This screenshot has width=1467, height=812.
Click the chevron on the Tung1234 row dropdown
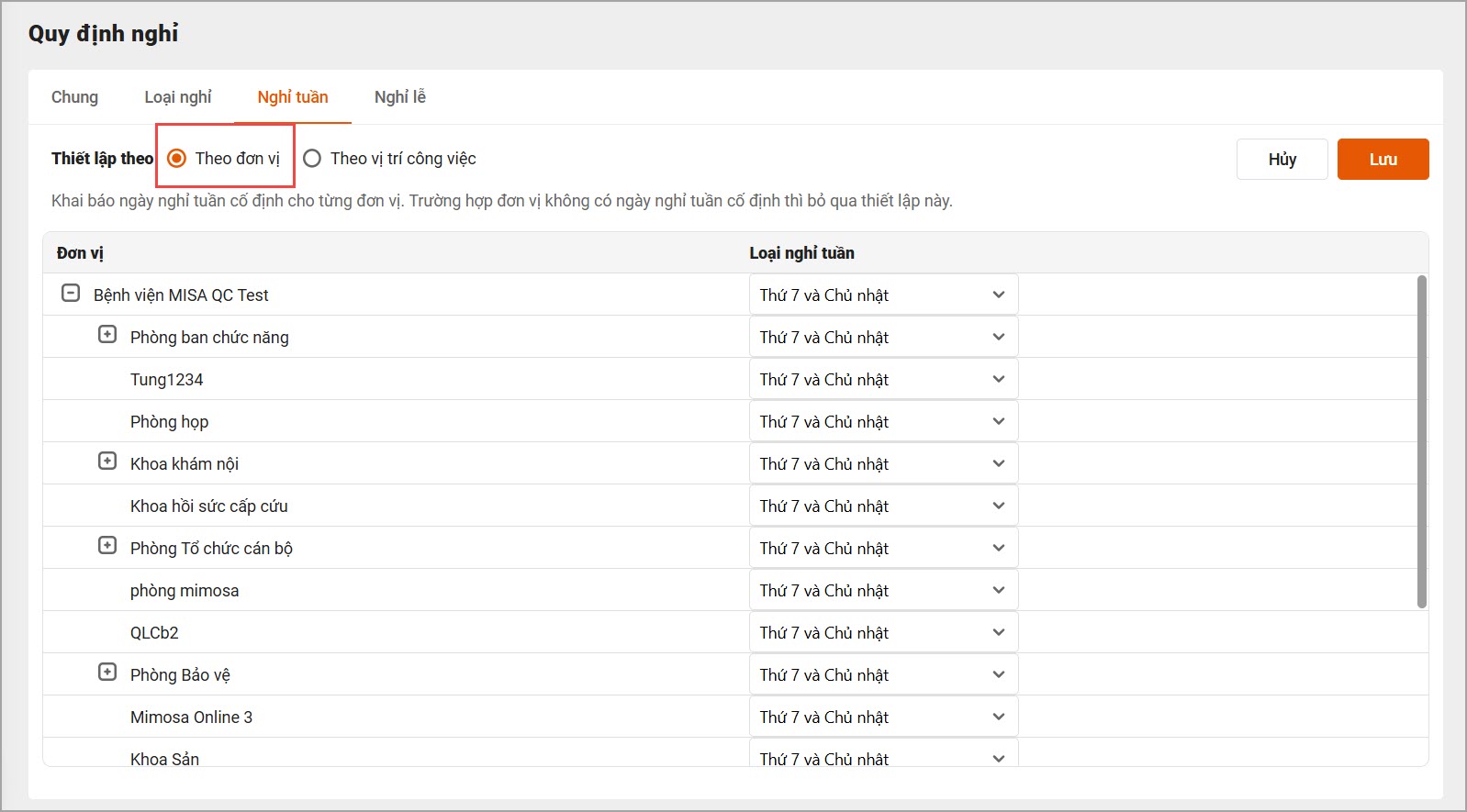999,379
